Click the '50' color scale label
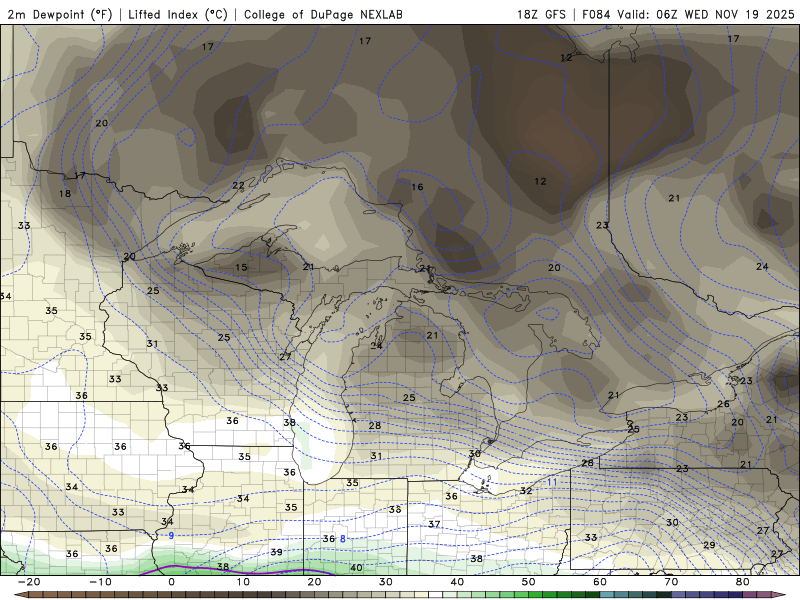Image resolution: width=800 pixels, height=600 pixels. click(529, 582)
